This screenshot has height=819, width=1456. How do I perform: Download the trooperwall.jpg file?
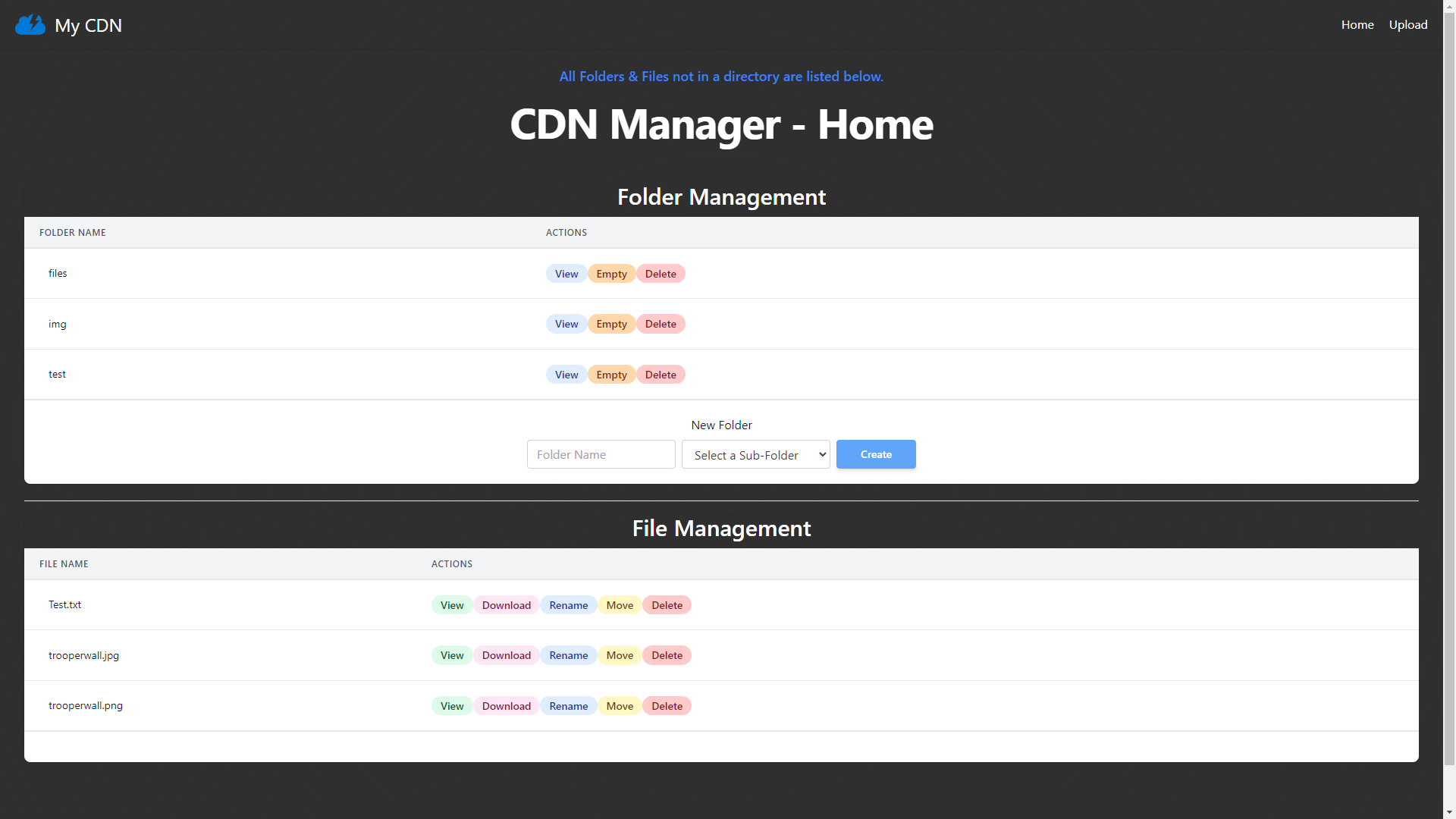pos(506,655)
